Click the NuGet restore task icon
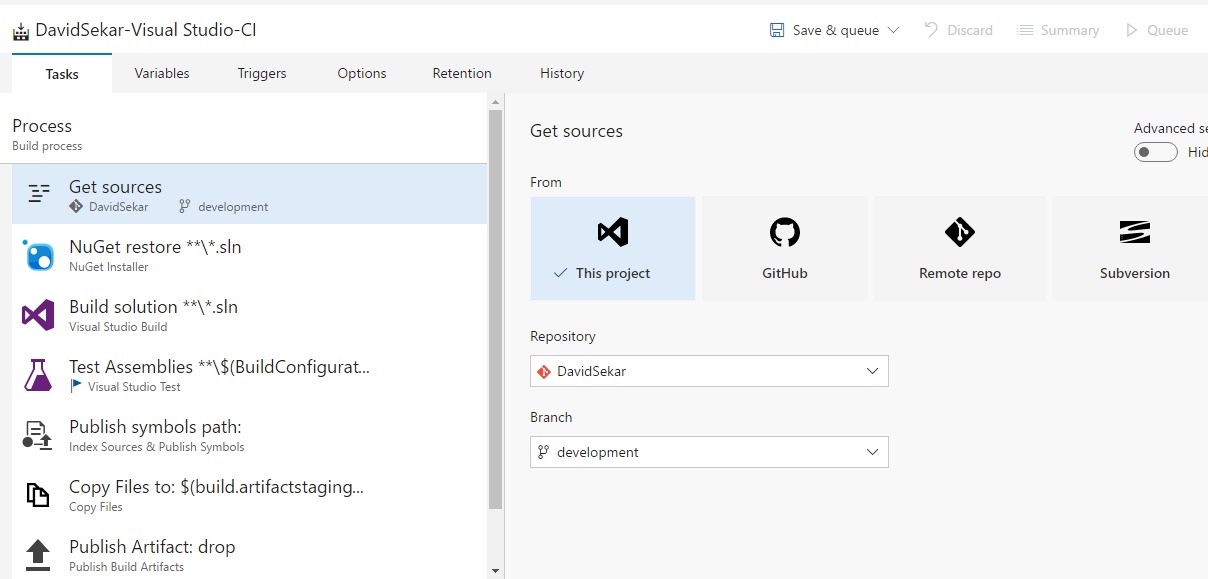Viewport: 1208px width, 579px height. pyautogui.click(x=39, y=255)
